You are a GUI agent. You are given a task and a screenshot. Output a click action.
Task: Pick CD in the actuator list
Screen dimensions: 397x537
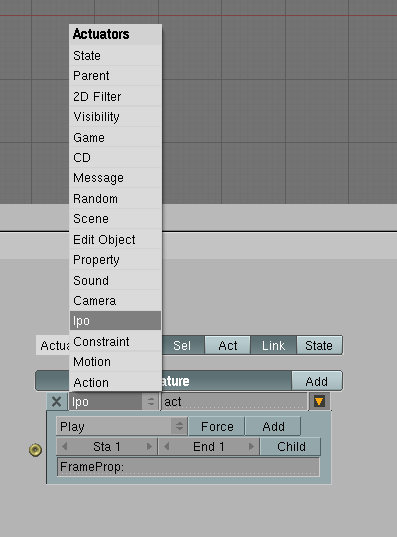point(115,158)
